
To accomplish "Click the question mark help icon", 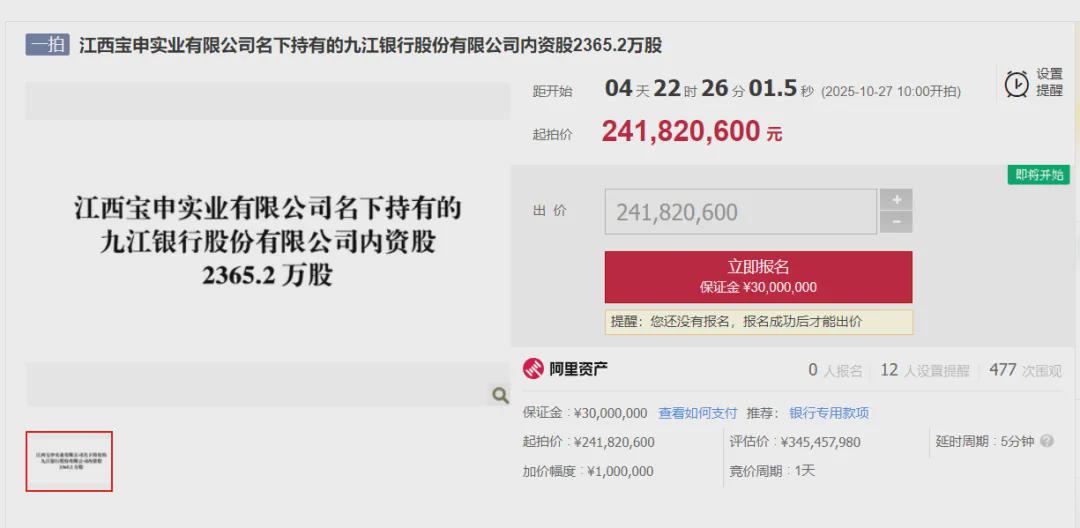I will click(1047, 441).
